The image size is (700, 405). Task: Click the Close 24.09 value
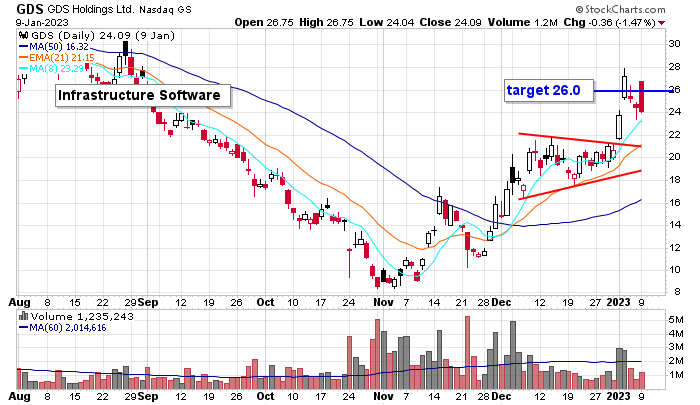(450, 22)
